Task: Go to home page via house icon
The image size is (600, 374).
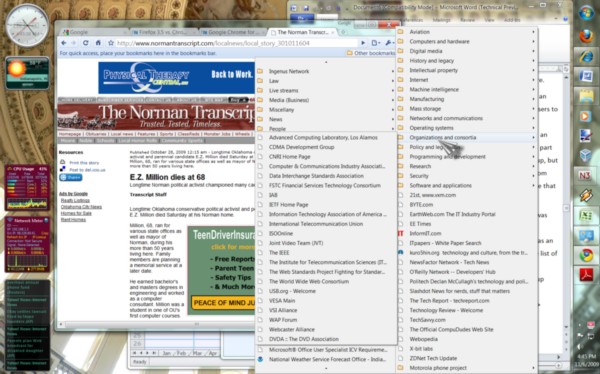Action: [98, 43]
